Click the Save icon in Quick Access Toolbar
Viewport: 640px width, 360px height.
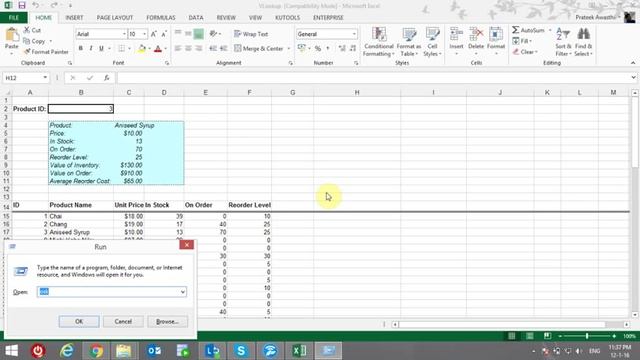point(22,5)
